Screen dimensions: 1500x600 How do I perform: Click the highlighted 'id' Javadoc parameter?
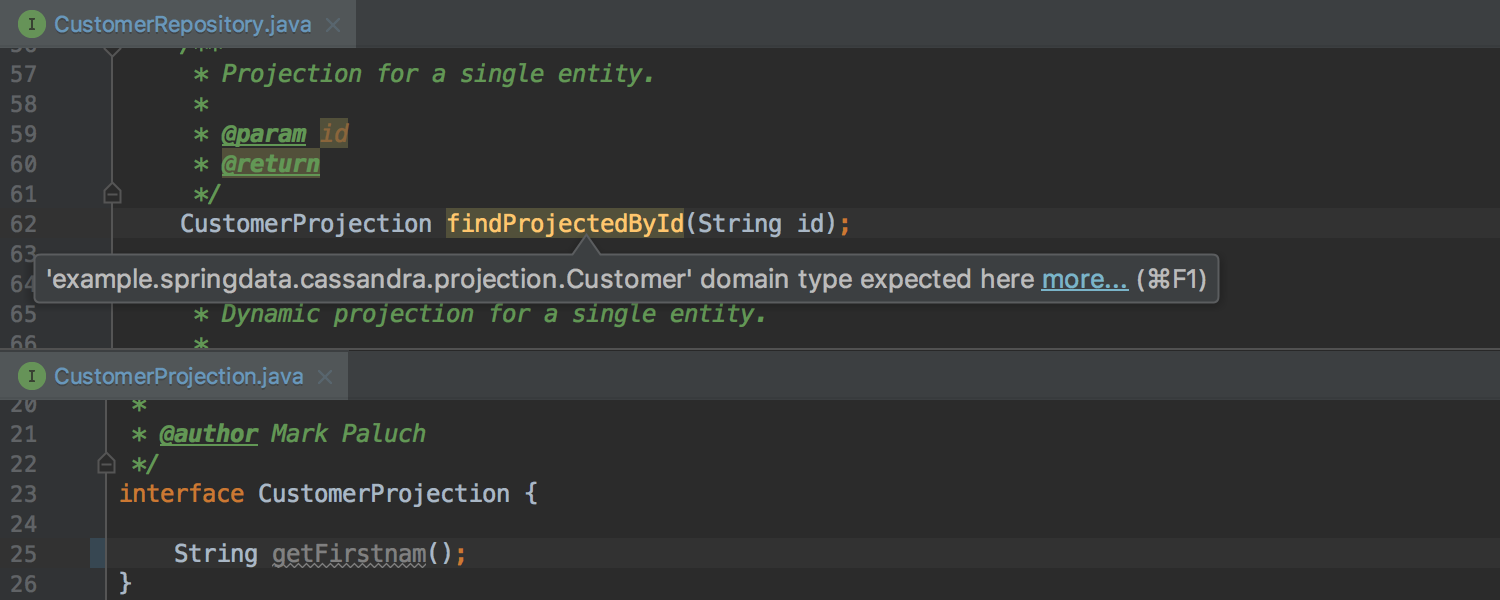pos(334,134)
